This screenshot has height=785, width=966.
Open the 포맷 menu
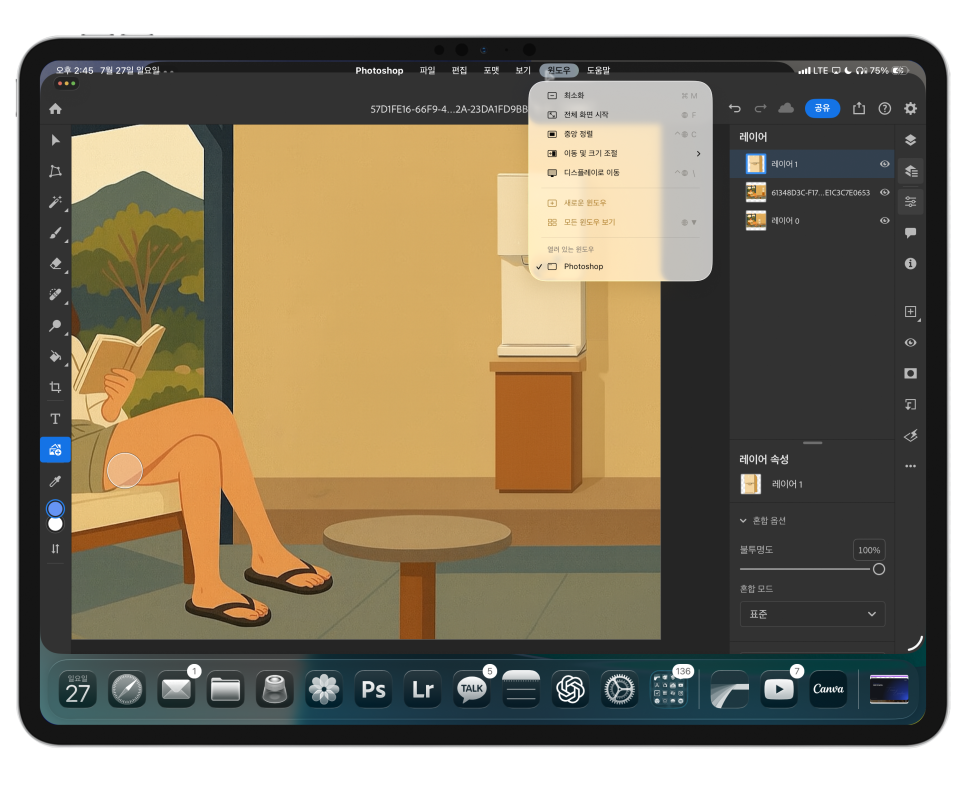[491, 70]
